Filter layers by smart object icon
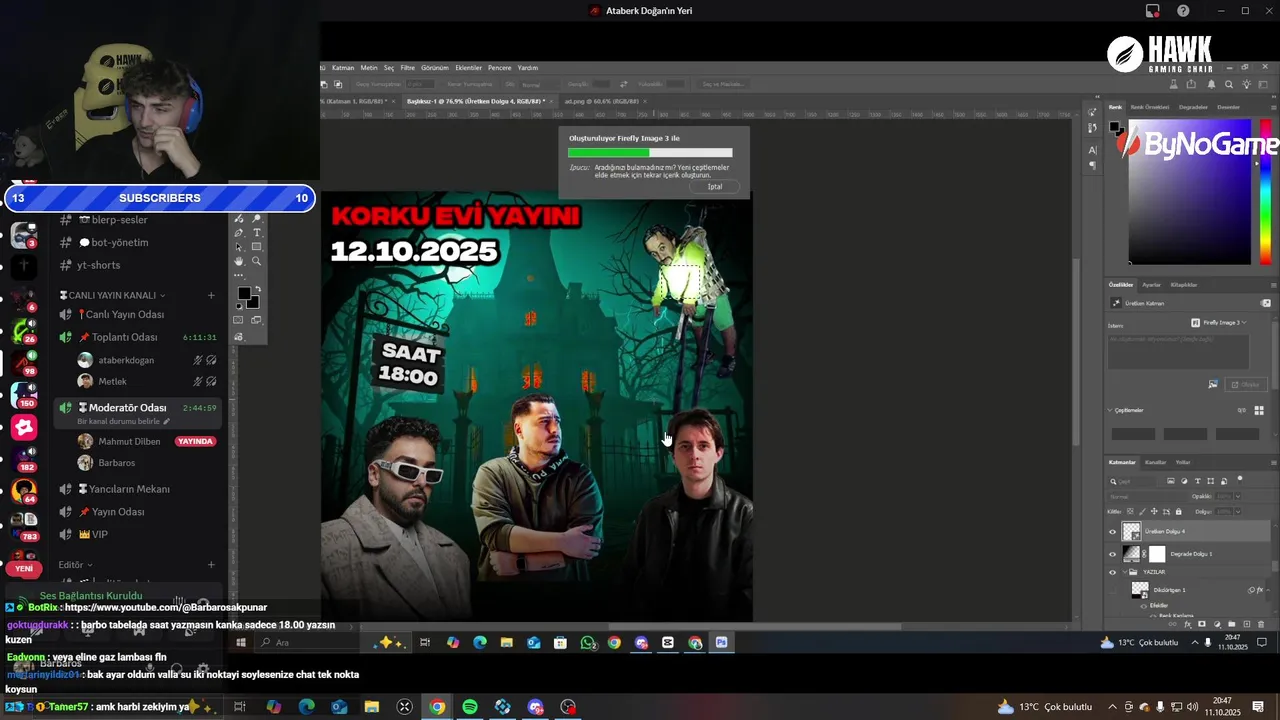Screen dimensions: 1280x720 [1224, 481]
